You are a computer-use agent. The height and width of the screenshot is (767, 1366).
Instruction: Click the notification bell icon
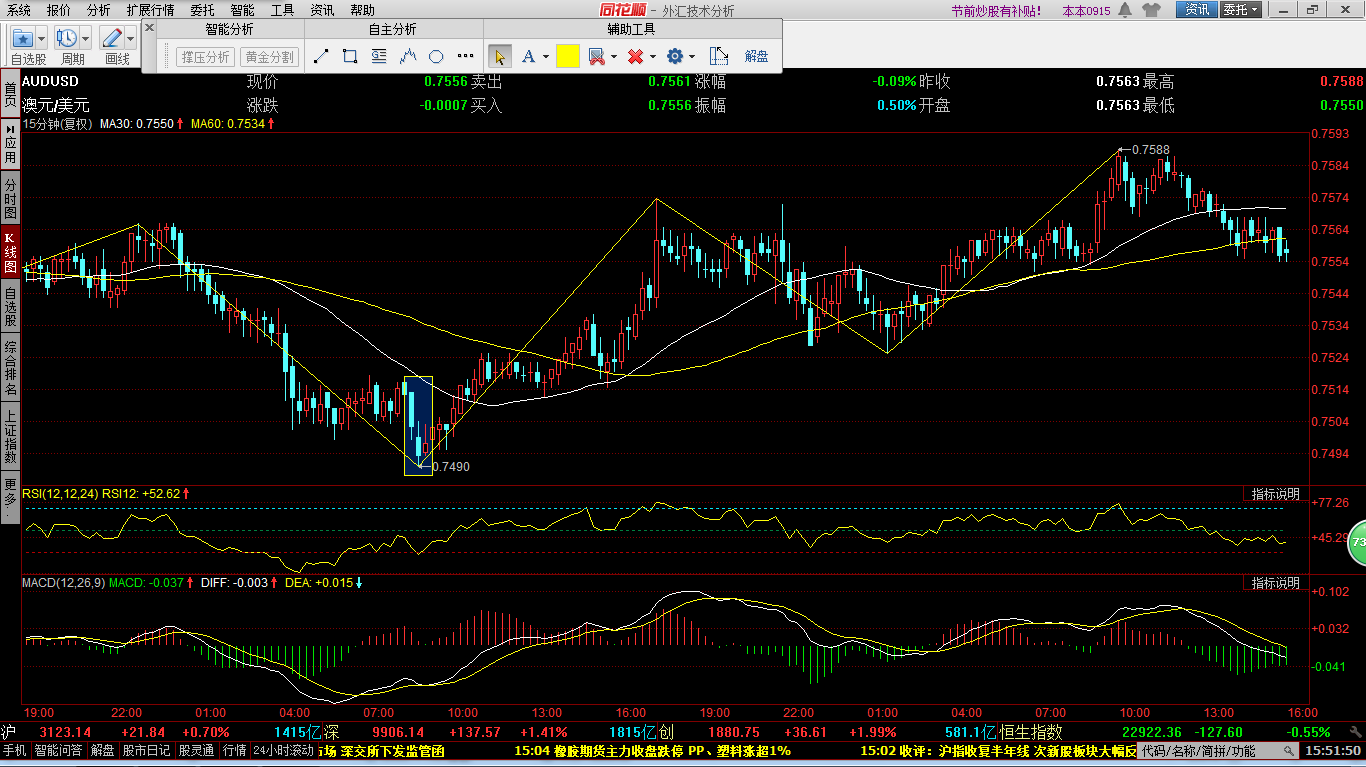pyautogui.click(x=1125, y=10)
